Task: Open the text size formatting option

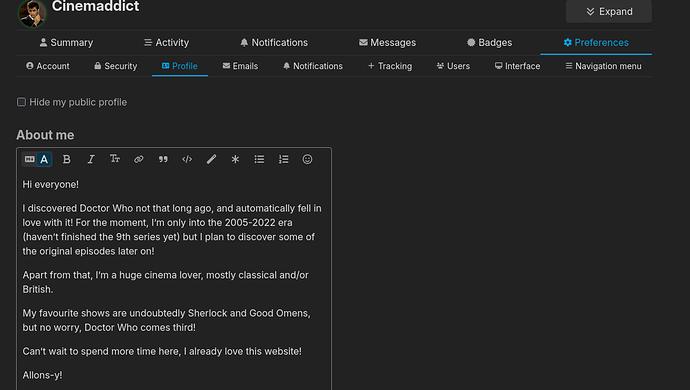Action: pyautogui.click(x=115, y=159)
